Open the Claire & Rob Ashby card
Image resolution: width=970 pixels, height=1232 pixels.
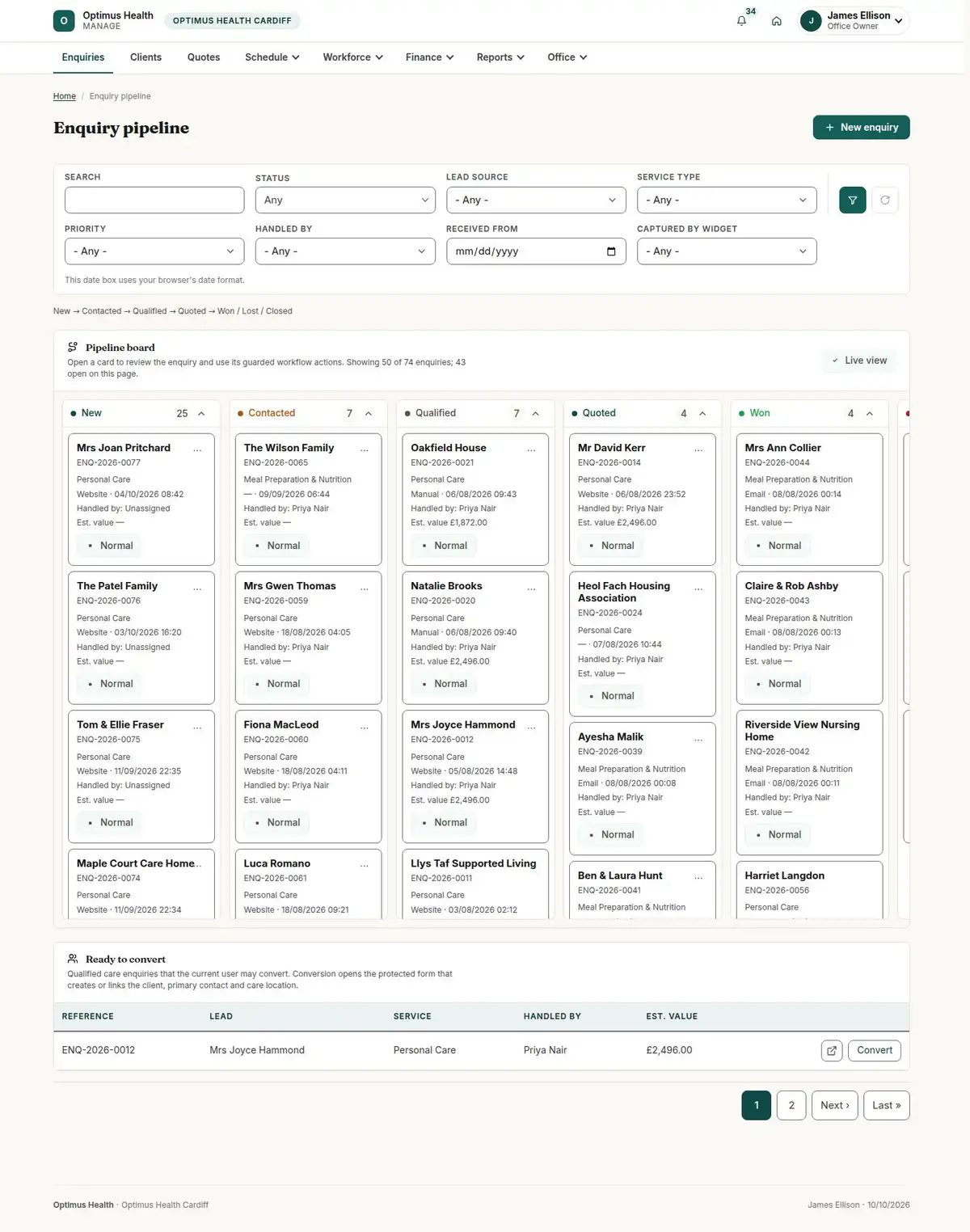click(x=809, y=638)
